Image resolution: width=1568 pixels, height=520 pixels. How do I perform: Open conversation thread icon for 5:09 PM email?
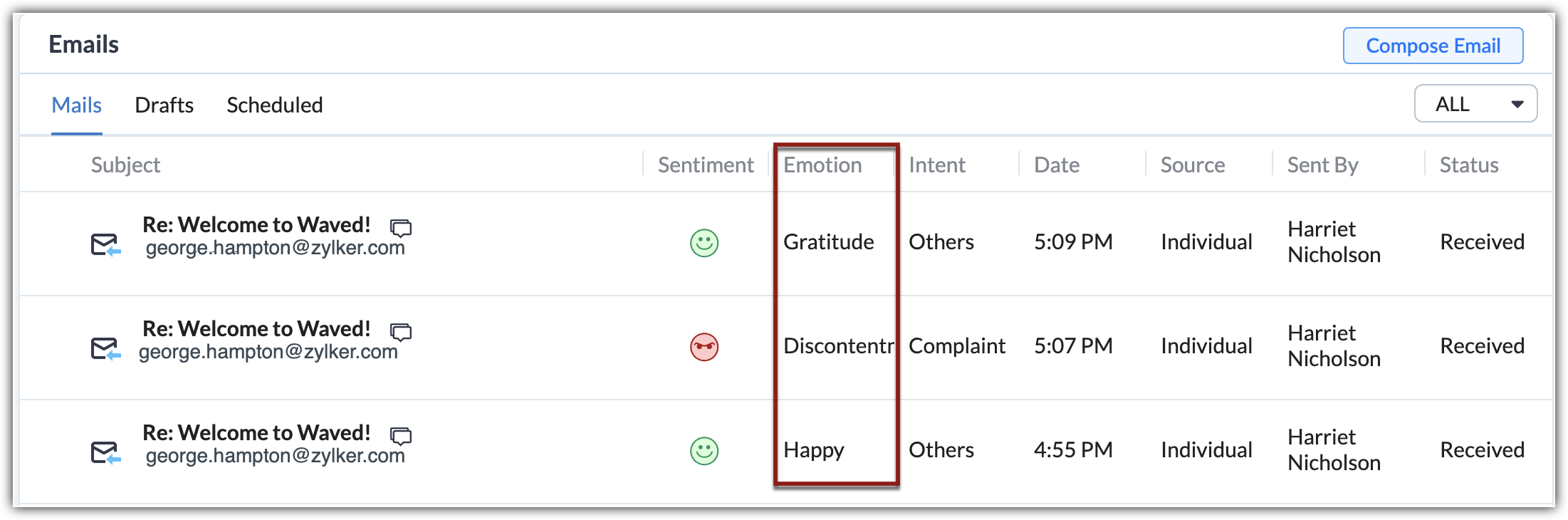pos(401,227)
